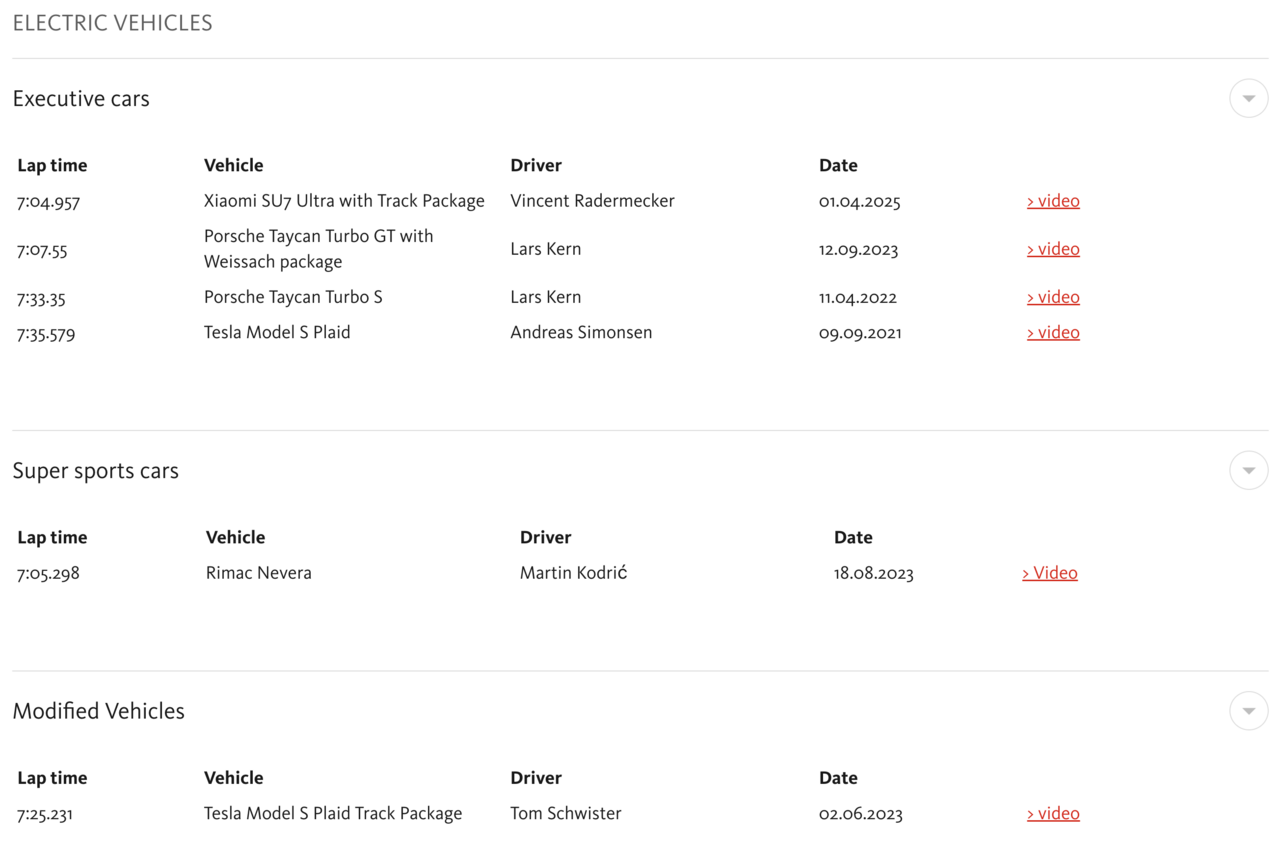Collapse the Modified Vehicles section arrow
Viewport: 1280px width, 858px height.
1249,711
